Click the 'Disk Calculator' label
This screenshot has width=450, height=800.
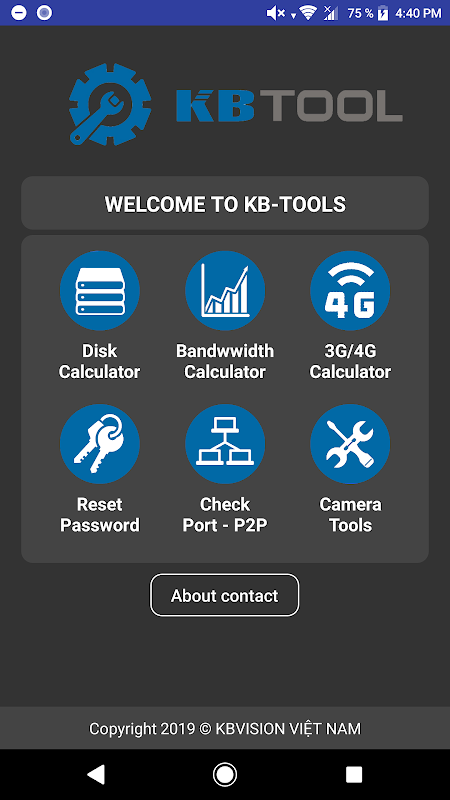point(99,361)
